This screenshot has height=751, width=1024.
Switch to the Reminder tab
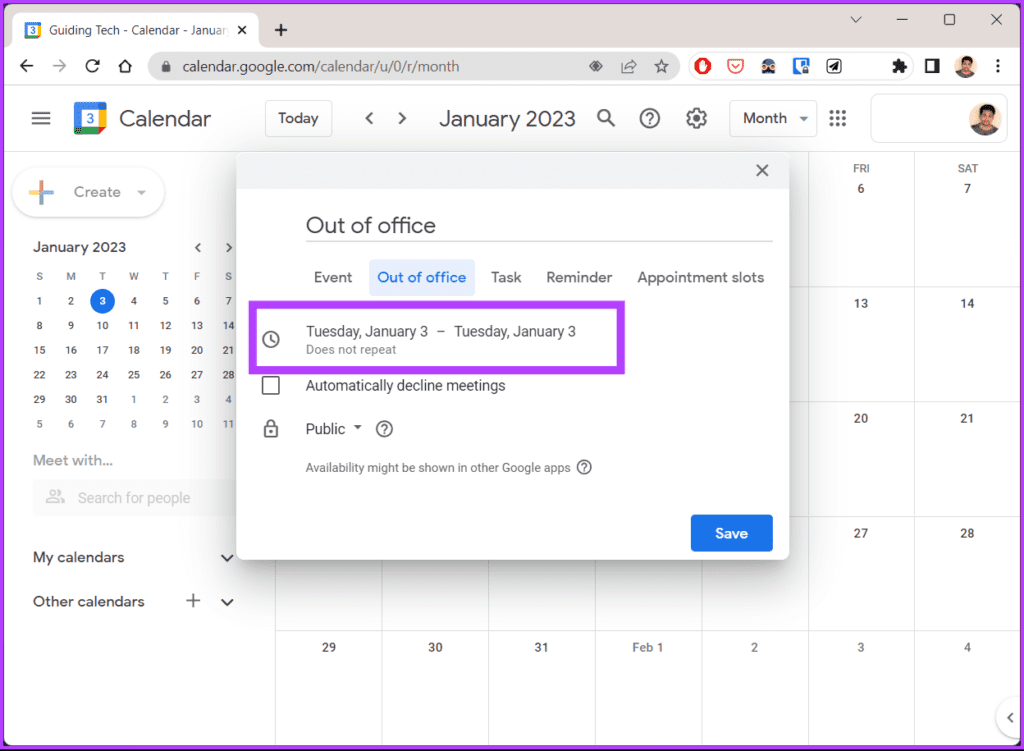tap(579, 278)
